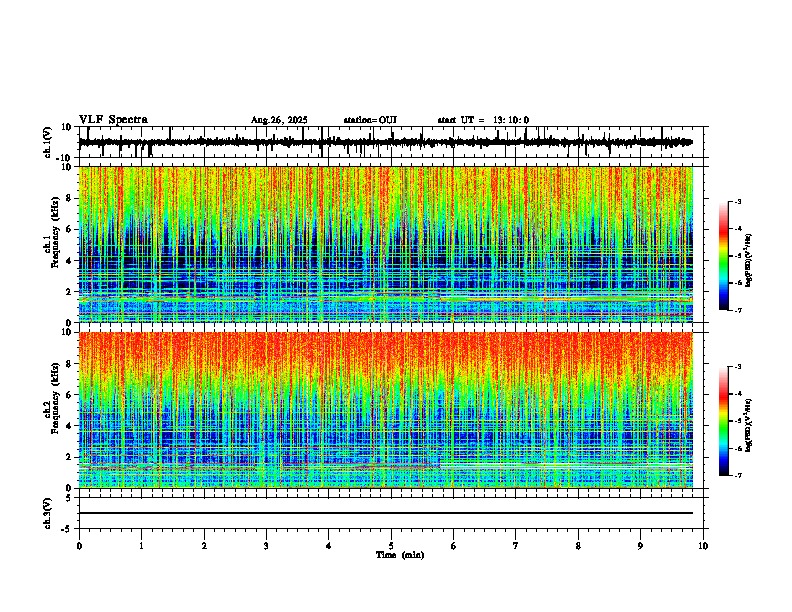792x612 pixels.
Task: Click the "-7" label on ch.2 colorbar
Action: click(x=737, y=475)
